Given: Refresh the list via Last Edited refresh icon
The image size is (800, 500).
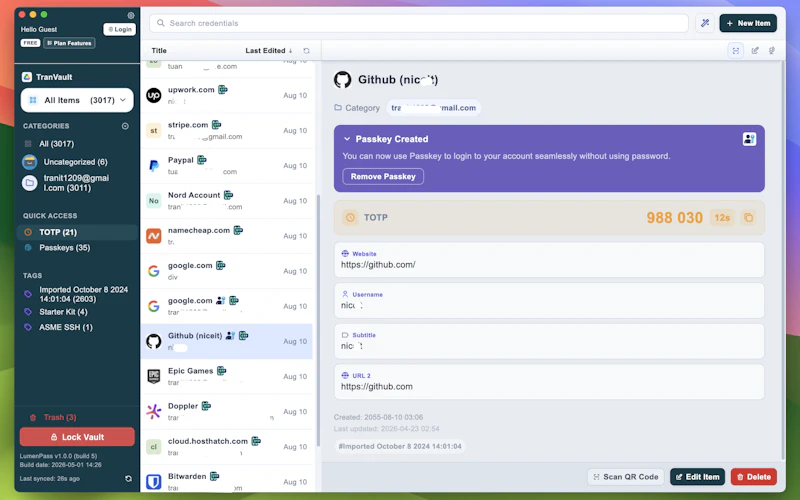Looking at the screenshot, I should (x=306, y=51).
